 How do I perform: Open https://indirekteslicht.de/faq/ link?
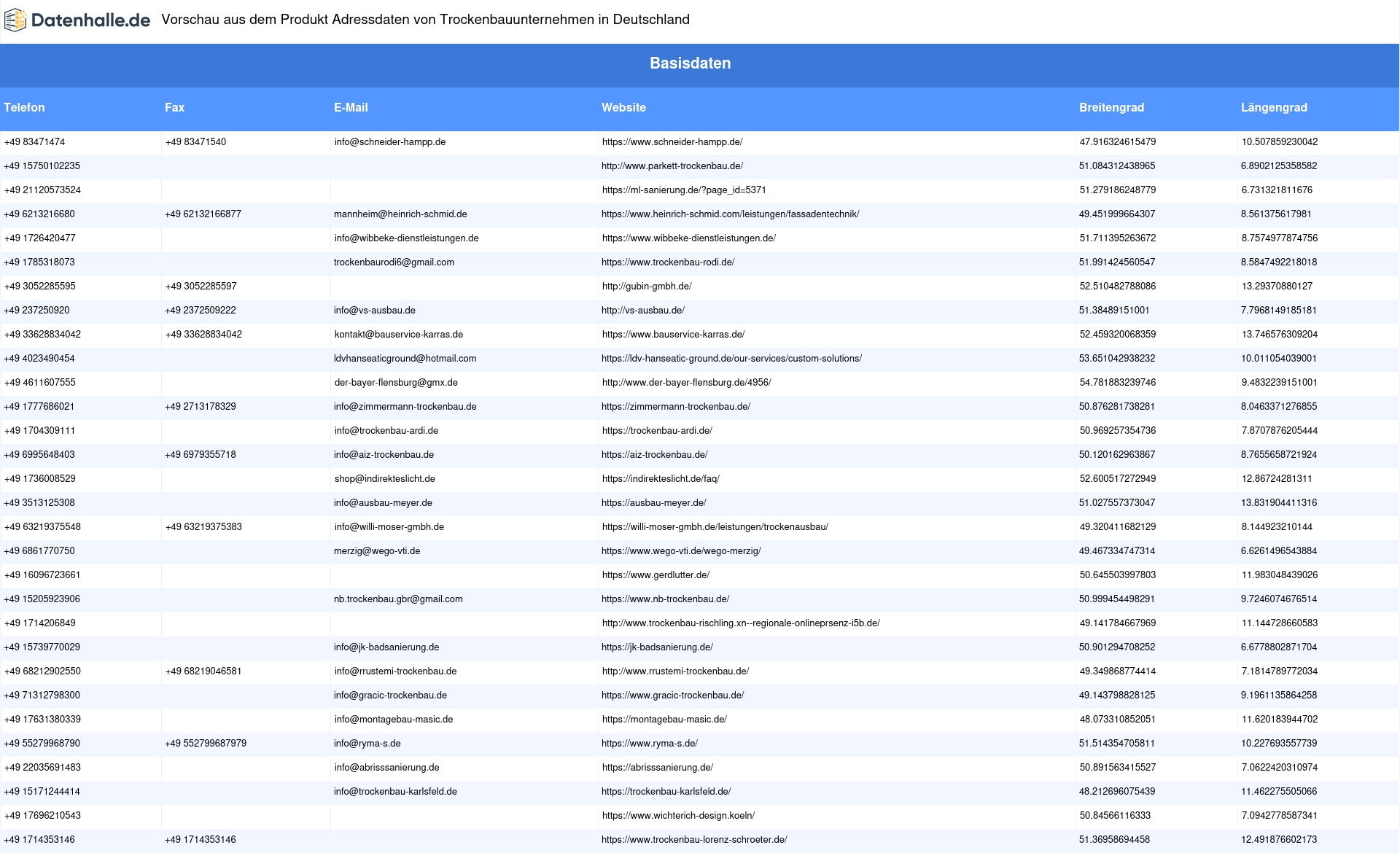click(x=661, y=479)
